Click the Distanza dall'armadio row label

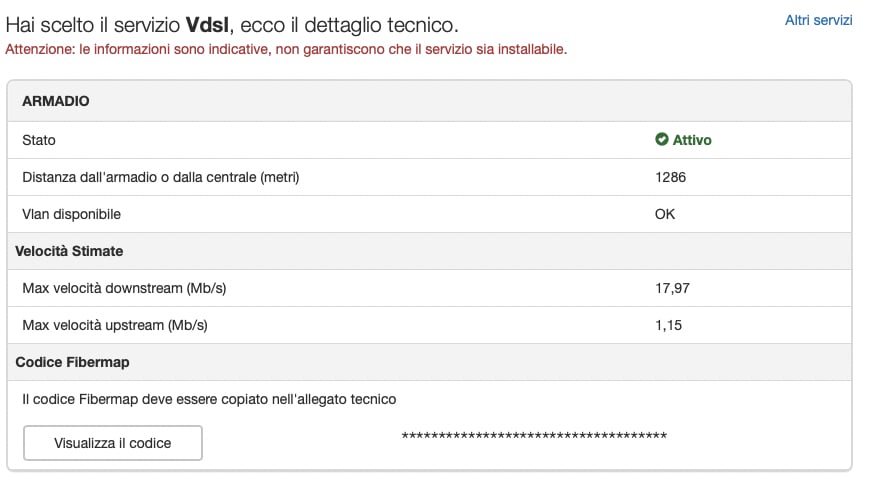coord(161,177)
